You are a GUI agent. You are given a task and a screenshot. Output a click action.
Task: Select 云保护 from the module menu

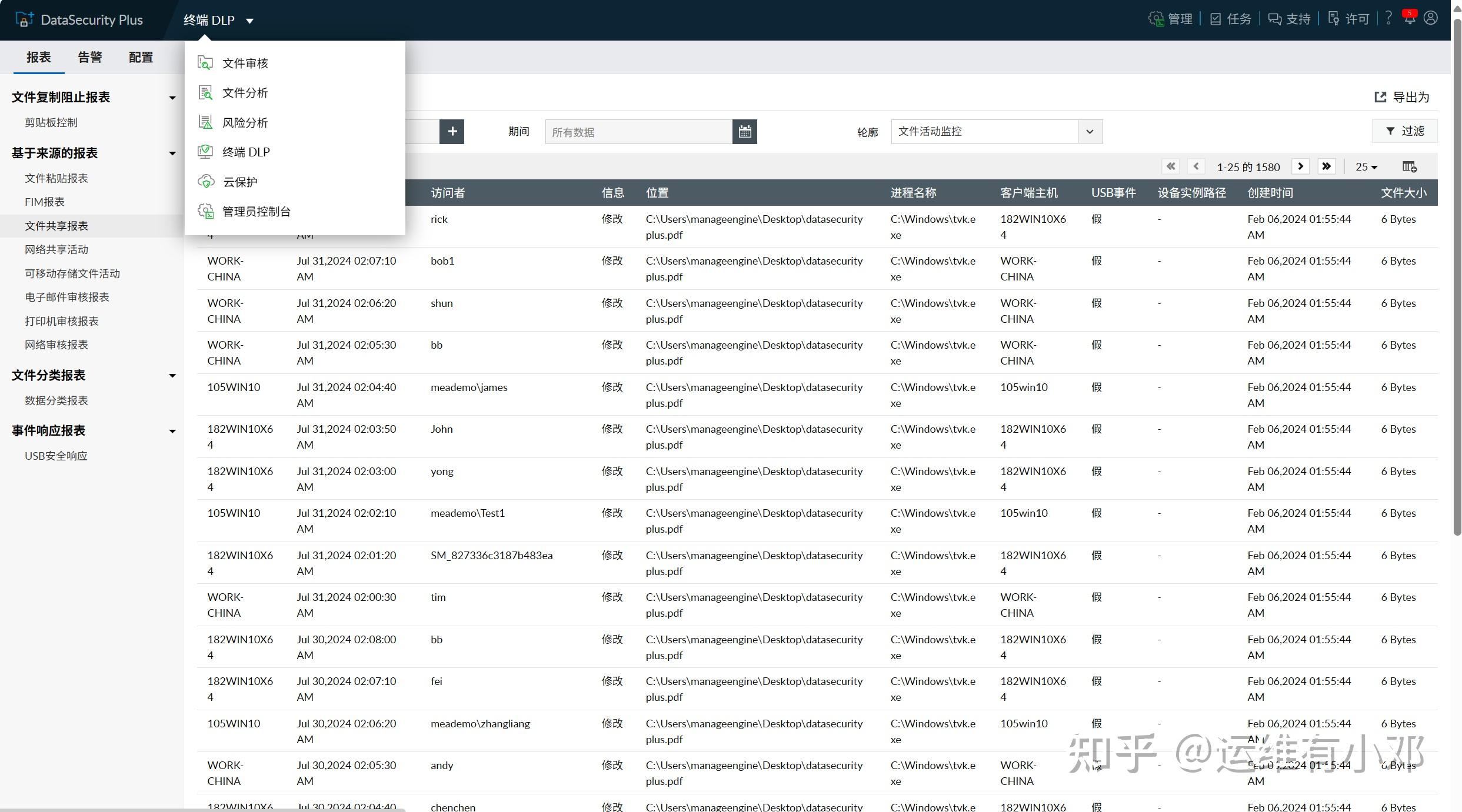coord(240,182)
